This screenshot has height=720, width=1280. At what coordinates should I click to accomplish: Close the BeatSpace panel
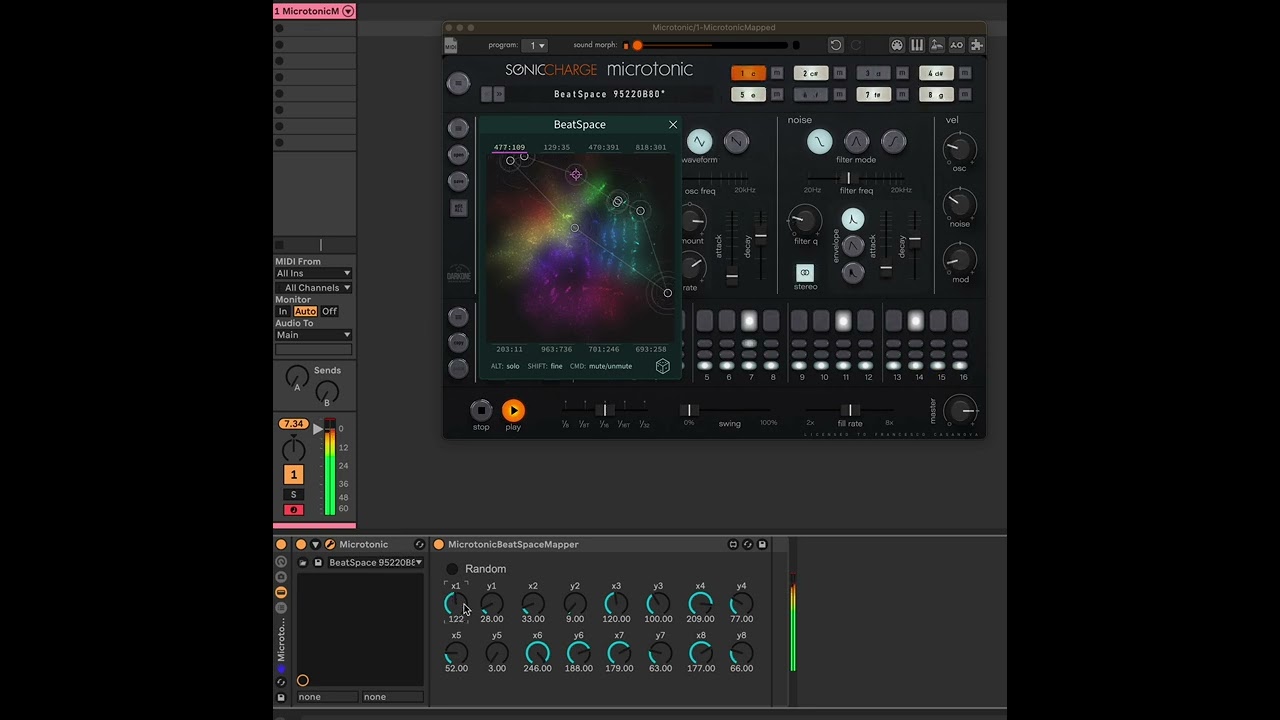click(673, 125)
